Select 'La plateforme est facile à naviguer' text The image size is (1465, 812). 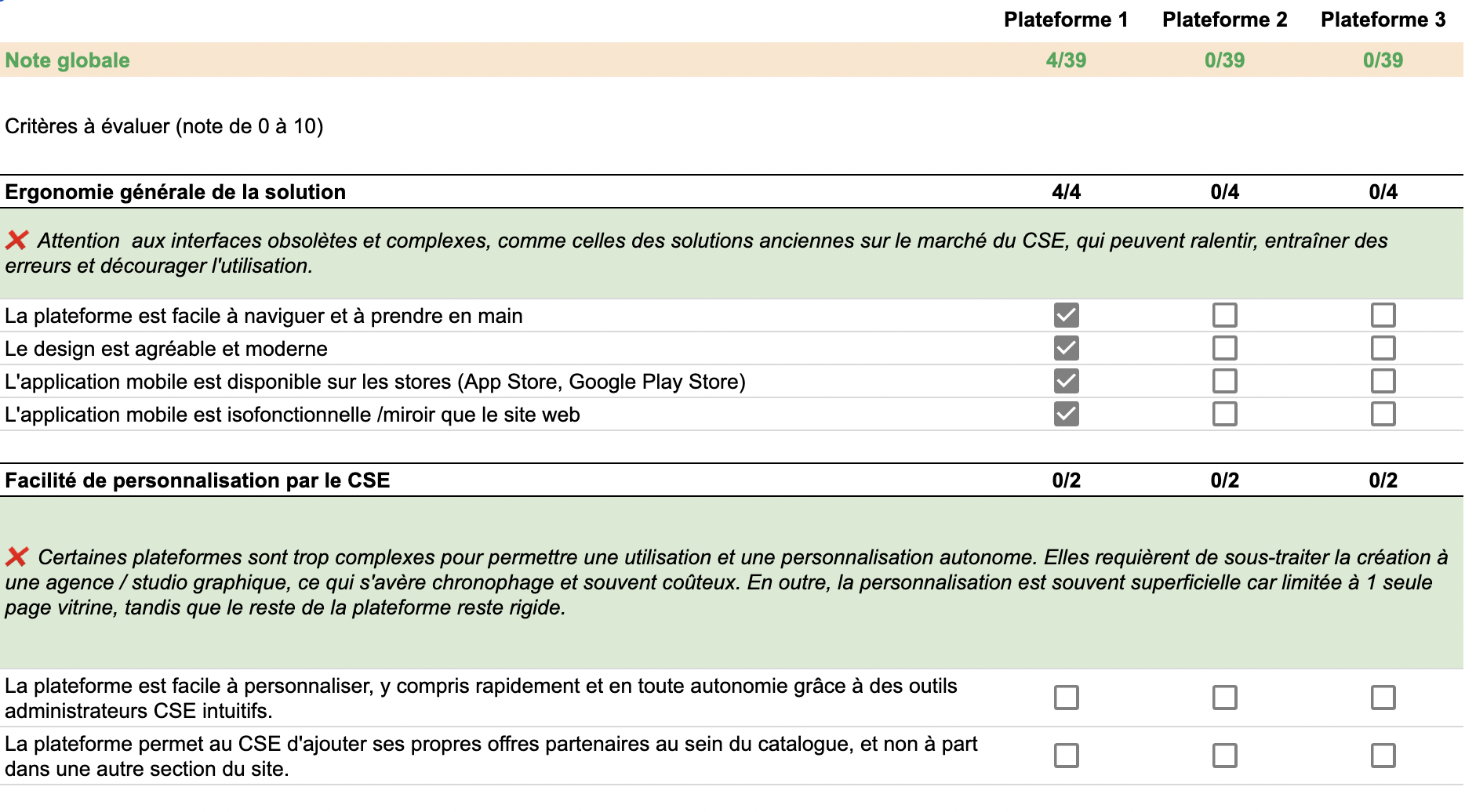pyautogui.click(x=264, y=316)
